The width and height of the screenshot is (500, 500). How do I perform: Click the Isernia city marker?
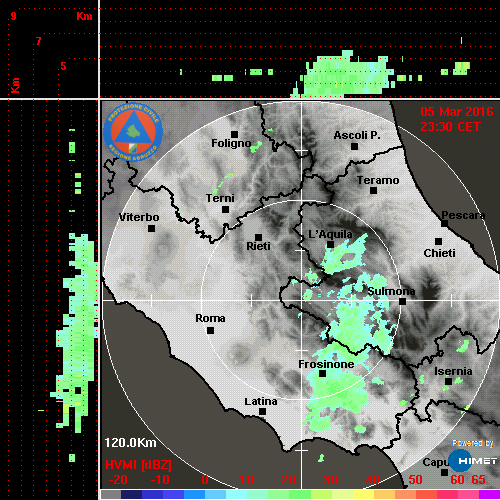pyautogui.click(x=449, y=381)
